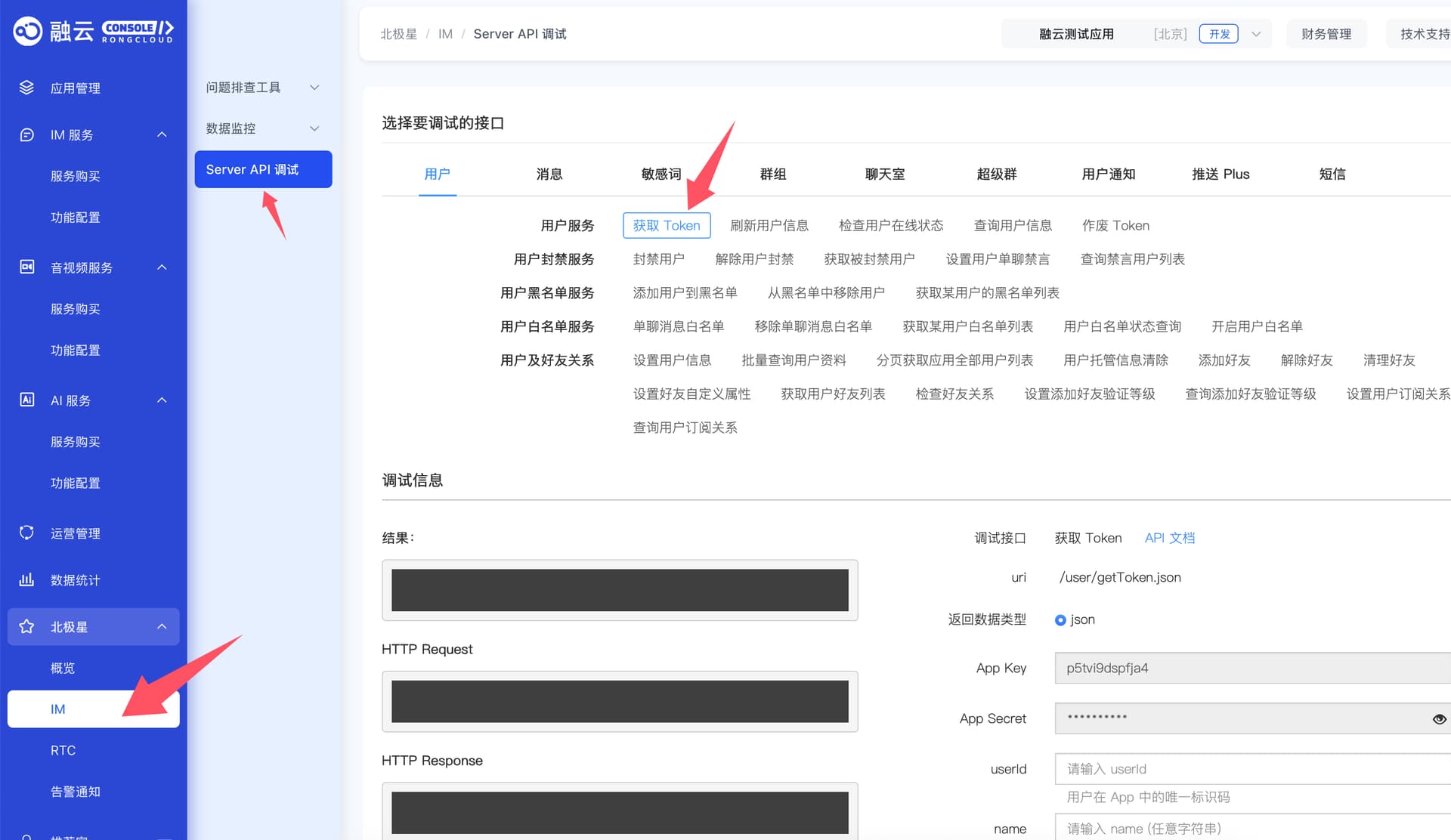Toggle the 开发 environment badge
The image size is (1451, 840).
pos(1218,34)
